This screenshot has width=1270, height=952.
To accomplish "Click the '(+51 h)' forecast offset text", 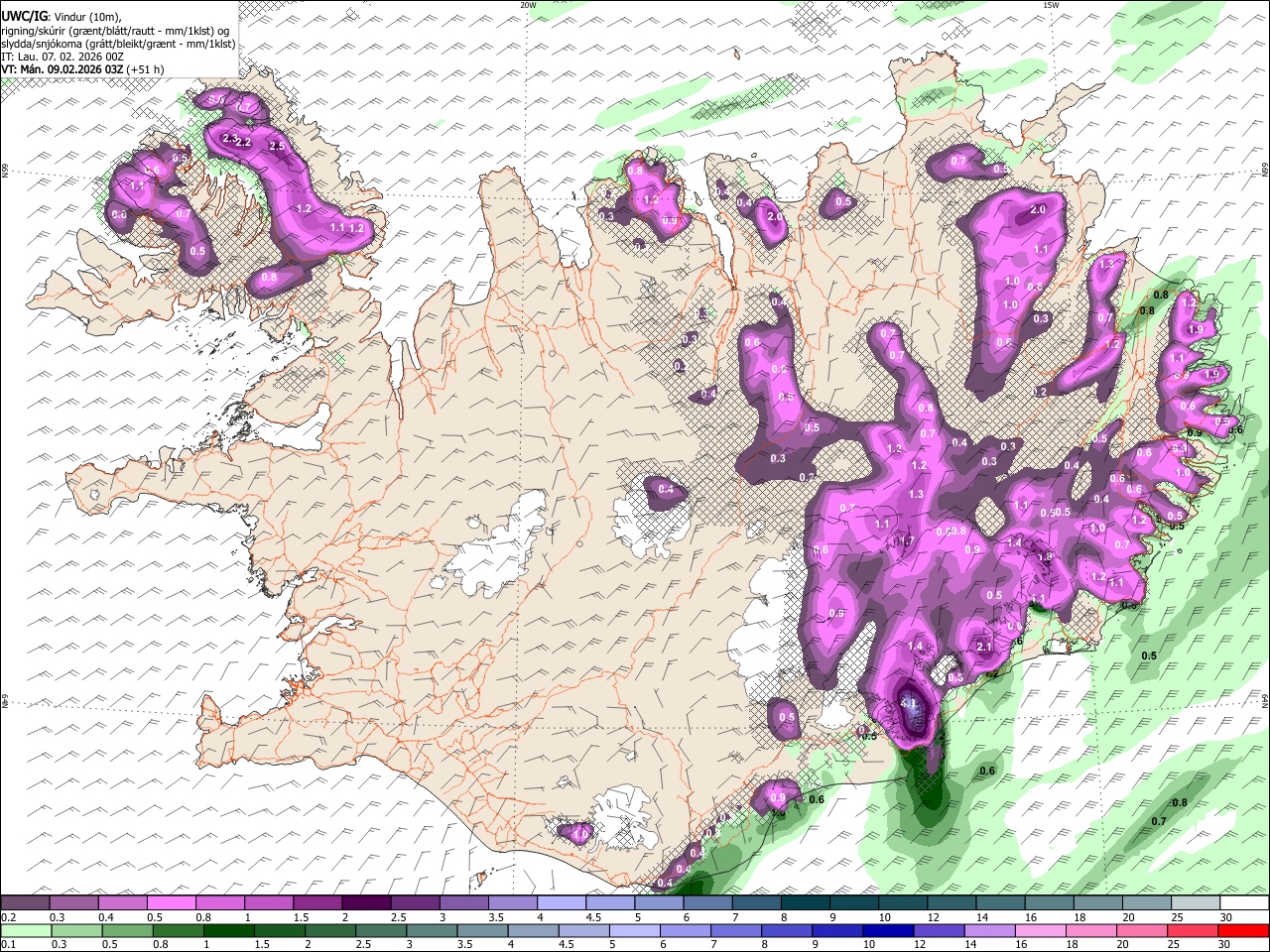I will pos(146,69).
